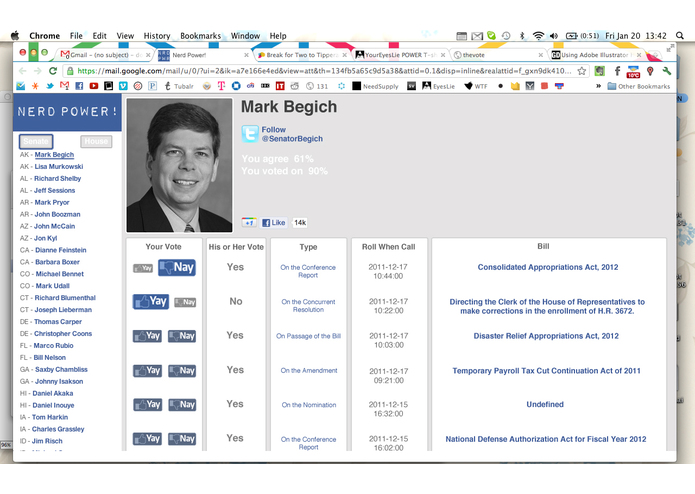Open the Facebook bookmark in bookmarks bar
Viewport: 695px width, 494px height.
point(79,86)
